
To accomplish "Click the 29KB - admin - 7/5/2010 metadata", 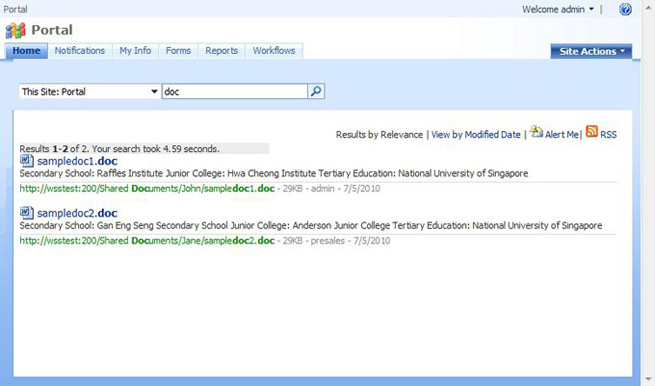I will tap(332, 188).
